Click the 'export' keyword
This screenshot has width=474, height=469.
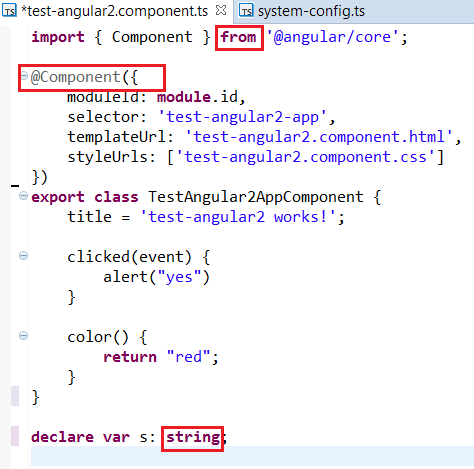[x=58, y=197]
